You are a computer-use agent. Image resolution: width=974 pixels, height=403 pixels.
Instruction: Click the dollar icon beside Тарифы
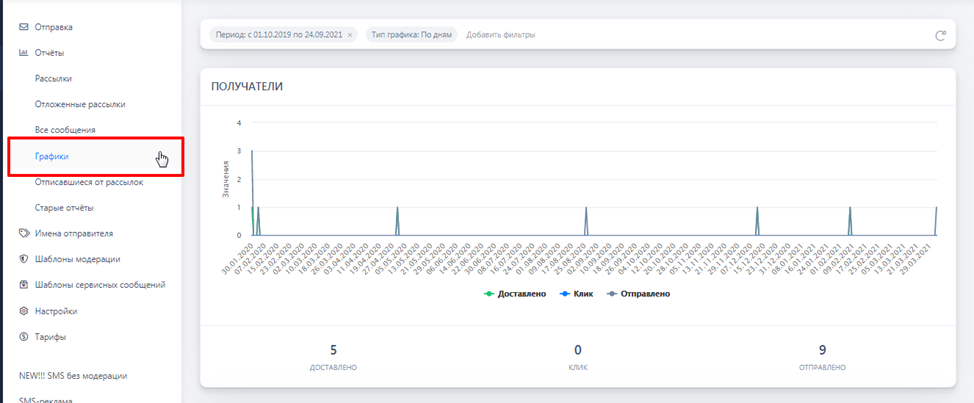click(24, 337)
